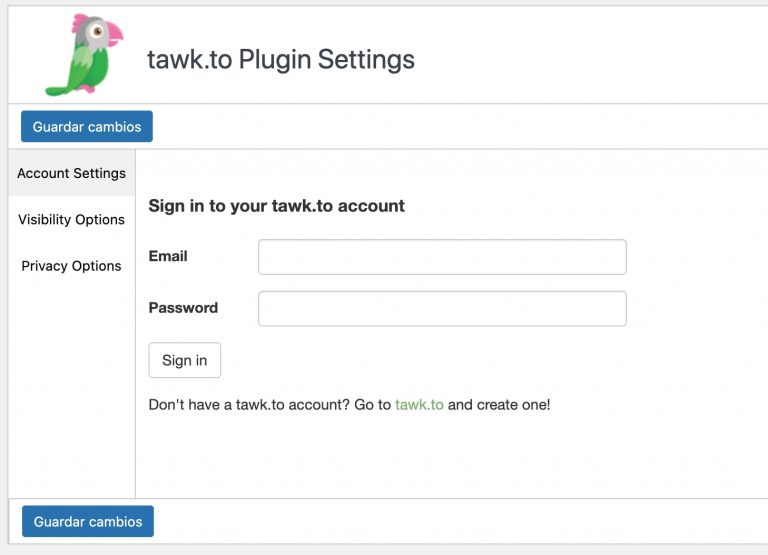Focus the Email input field
Viewport: 768px width, 555px height.
tap(442, 257)
